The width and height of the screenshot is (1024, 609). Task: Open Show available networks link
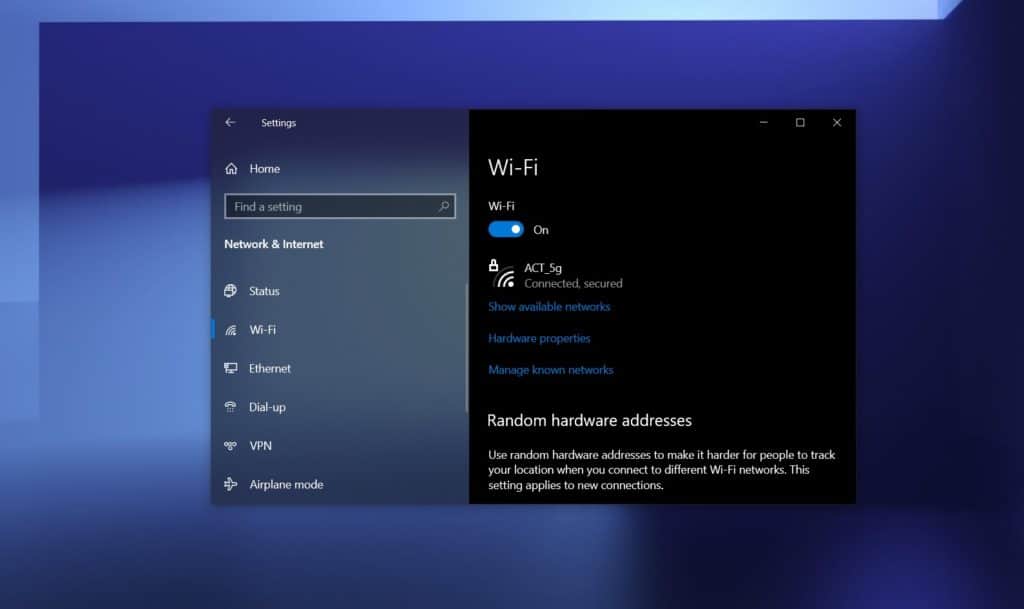point(549,307)
